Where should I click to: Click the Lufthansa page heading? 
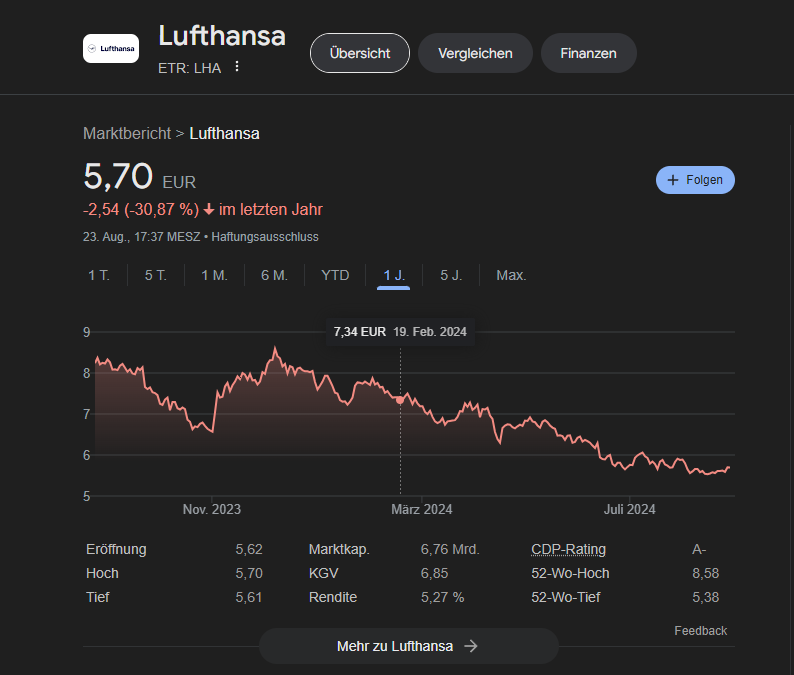click(222, 36)
